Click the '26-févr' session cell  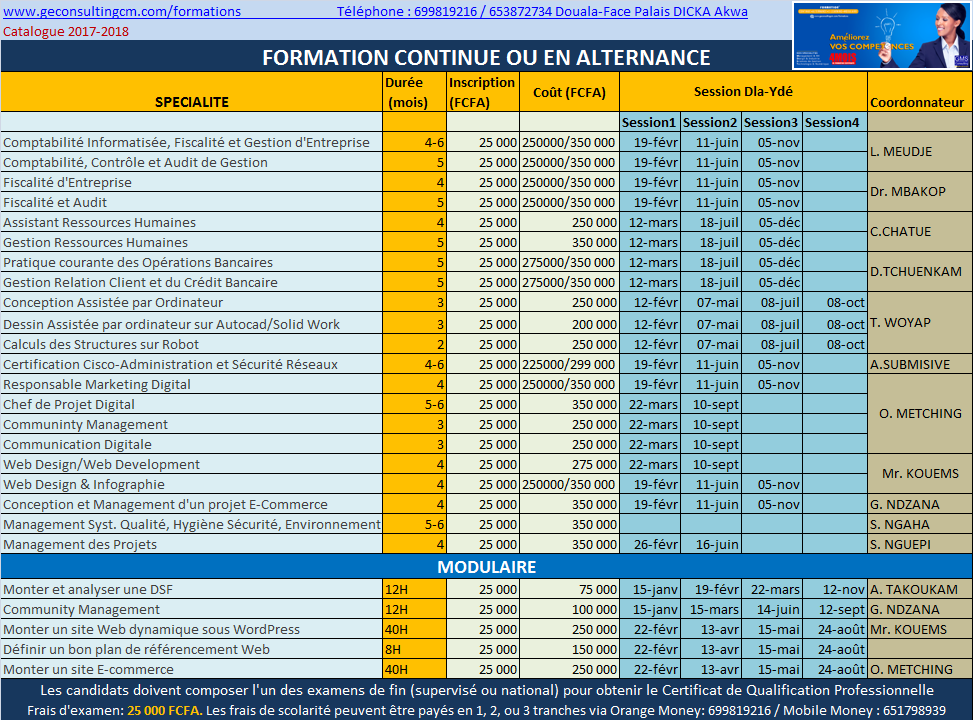[x=650, y=544]
